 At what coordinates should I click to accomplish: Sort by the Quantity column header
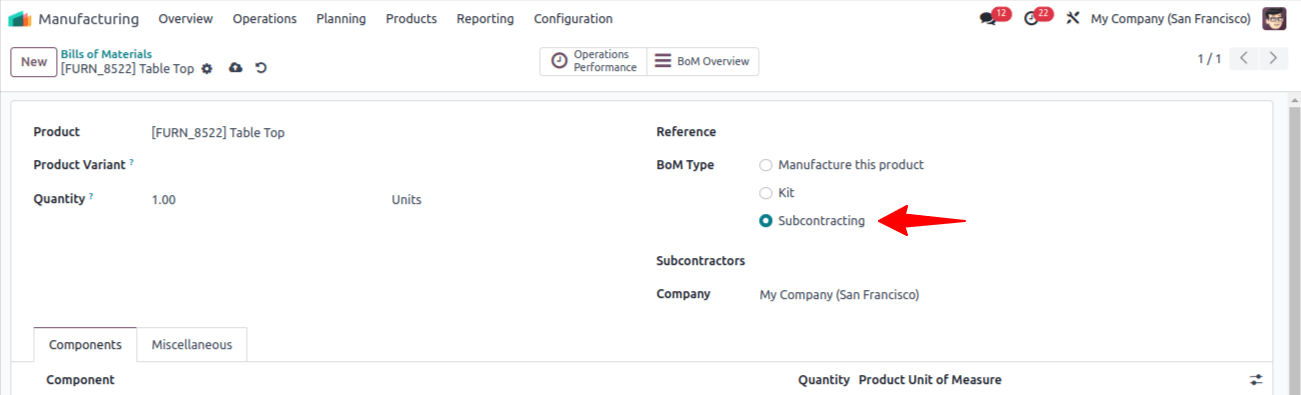coord(824,380)
